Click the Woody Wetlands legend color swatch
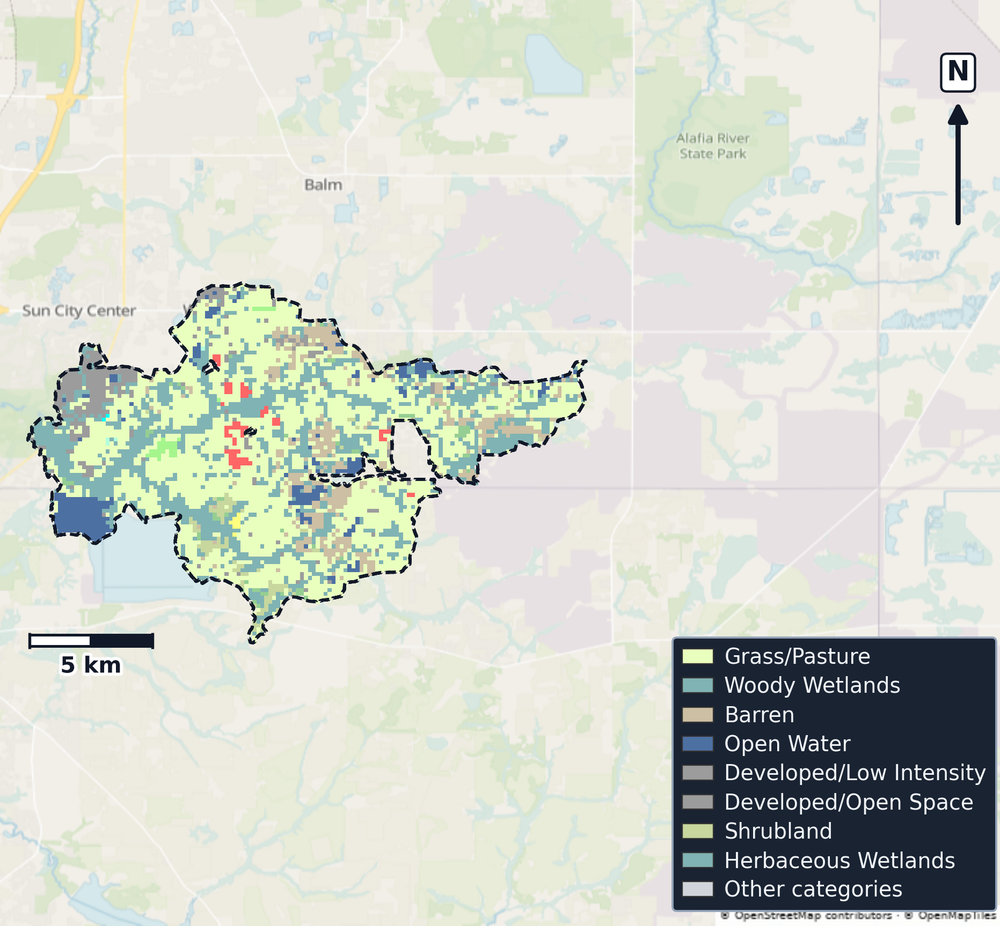 697,686
